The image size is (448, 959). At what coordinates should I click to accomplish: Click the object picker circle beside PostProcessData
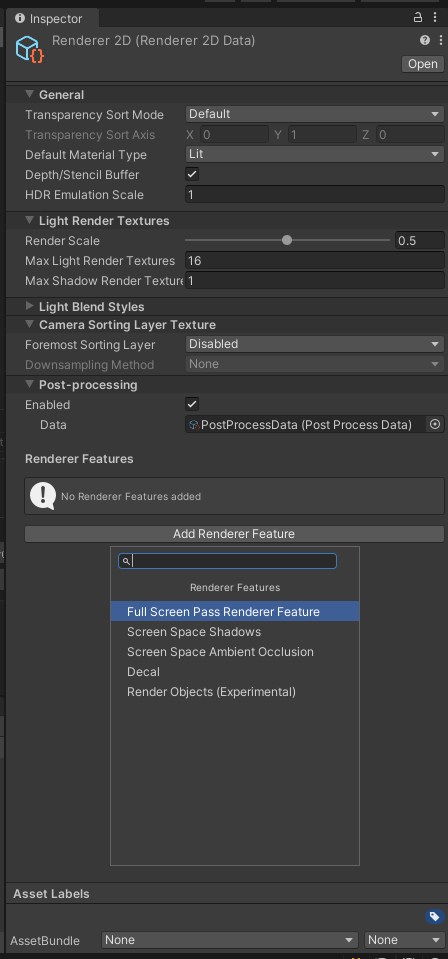tap(435, 424)
